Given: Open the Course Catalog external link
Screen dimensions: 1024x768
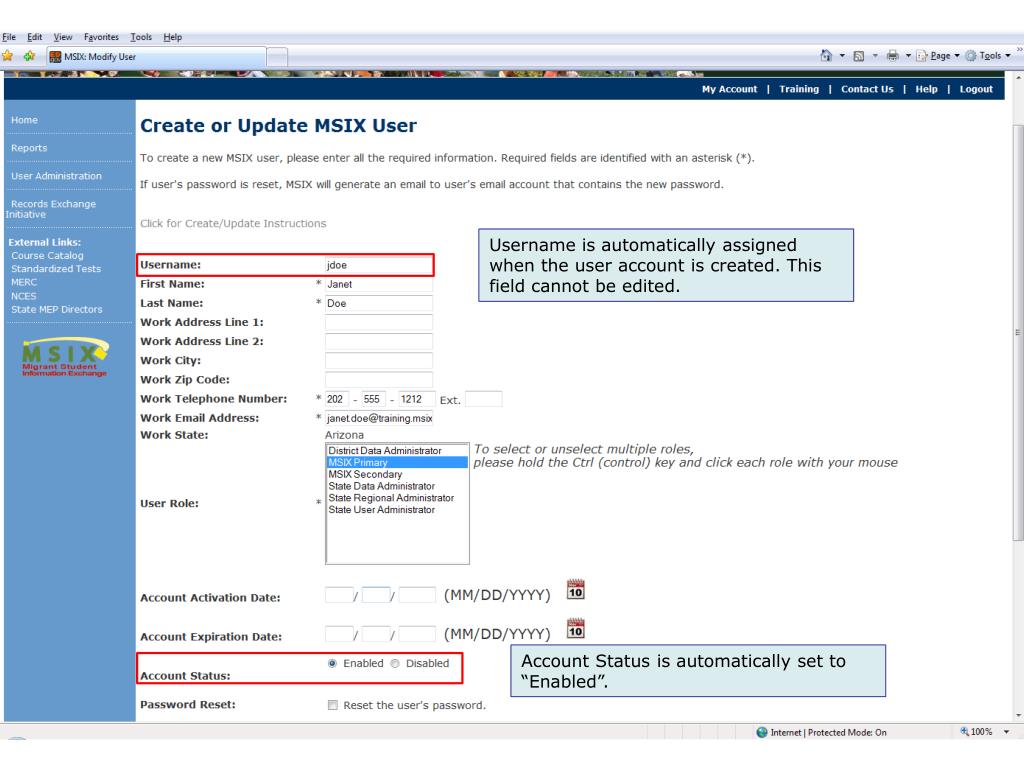Looking at the screenshot, I should tap(47, 256).
